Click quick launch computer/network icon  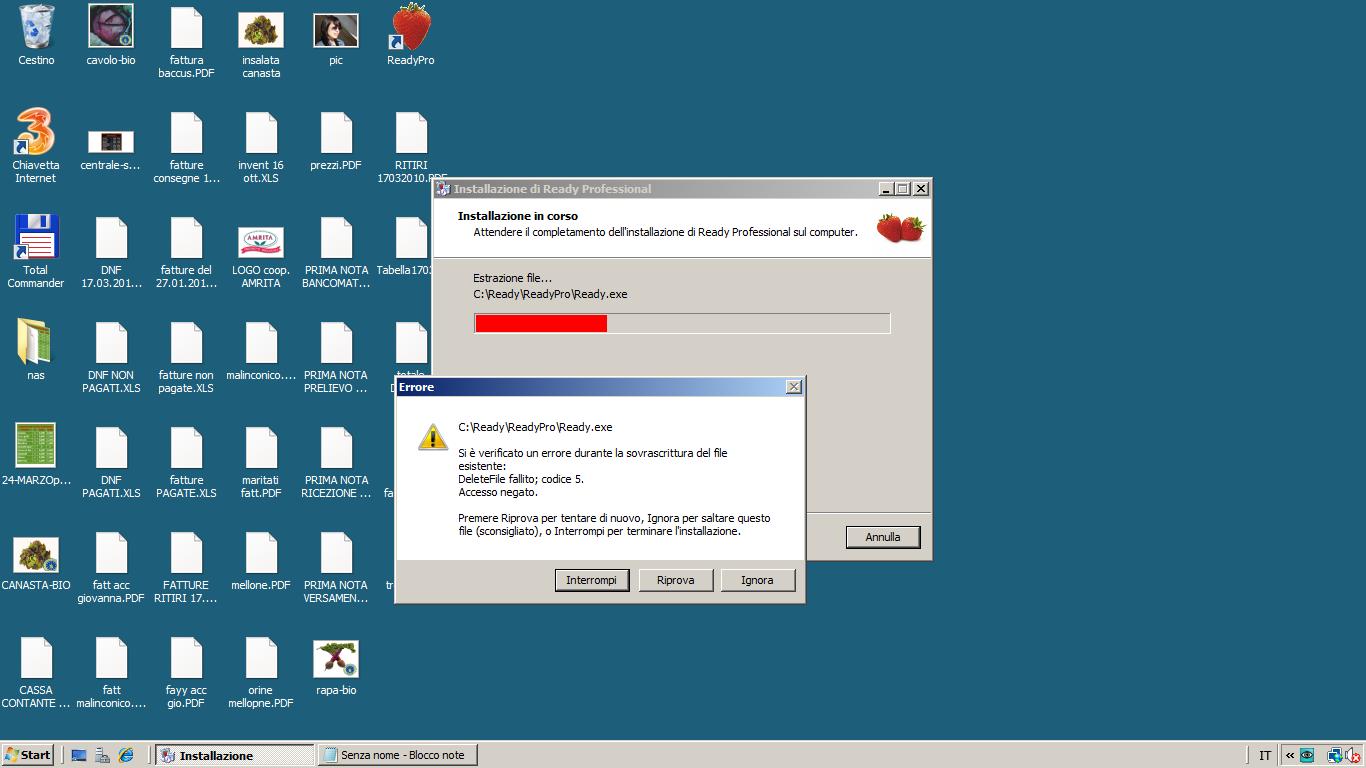tap(102, 755)
